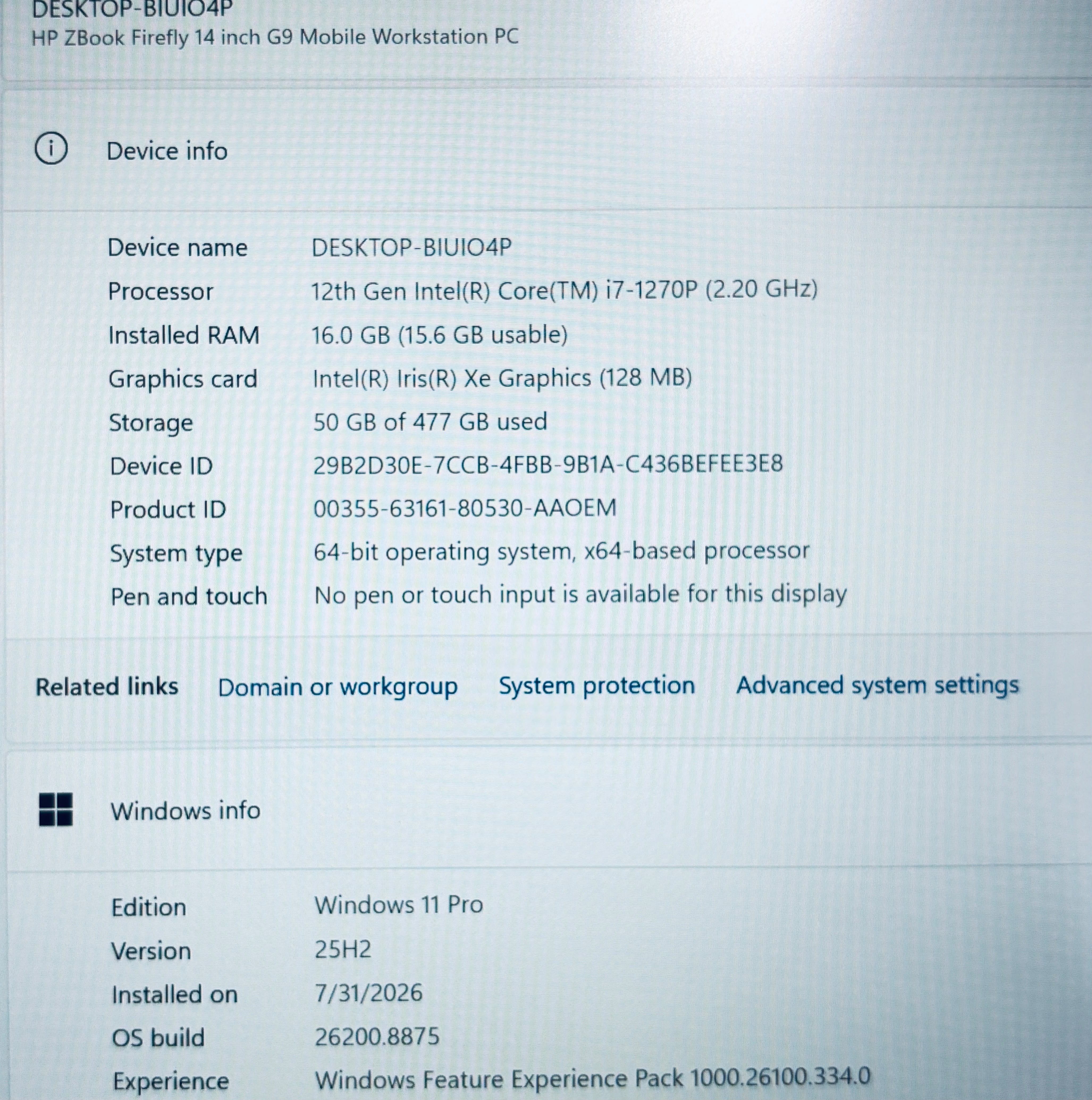Open Advanced system settings link
1092x1100 pixels.
[x=877, y=684]
